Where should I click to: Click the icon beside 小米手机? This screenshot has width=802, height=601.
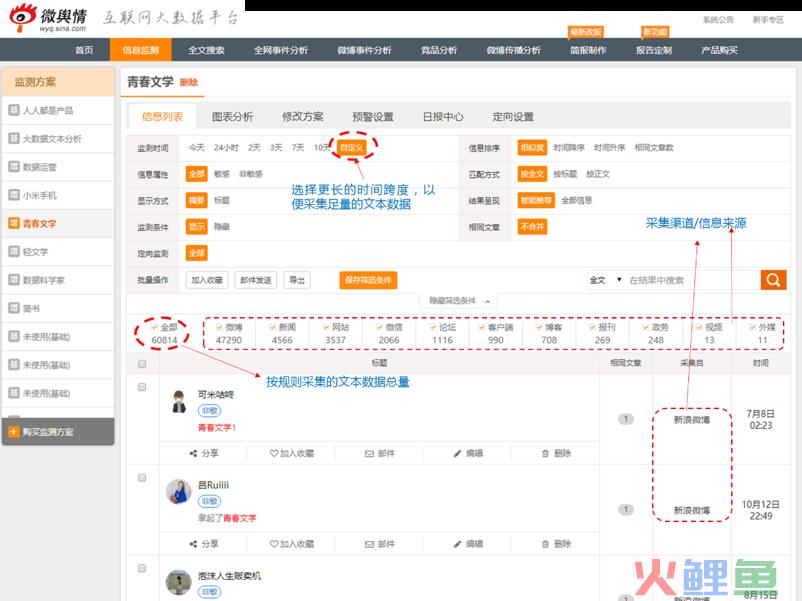tap(14, 195)
